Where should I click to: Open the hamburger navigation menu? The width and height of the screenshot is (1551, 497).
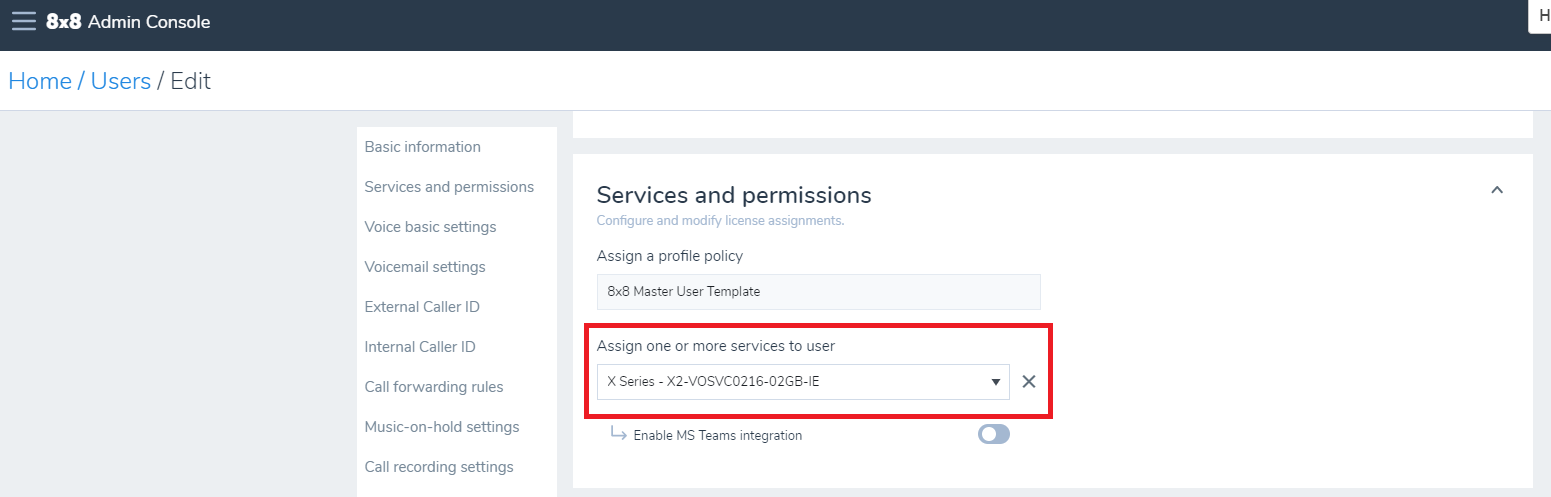pyautogui.click(x=23, y=22)
